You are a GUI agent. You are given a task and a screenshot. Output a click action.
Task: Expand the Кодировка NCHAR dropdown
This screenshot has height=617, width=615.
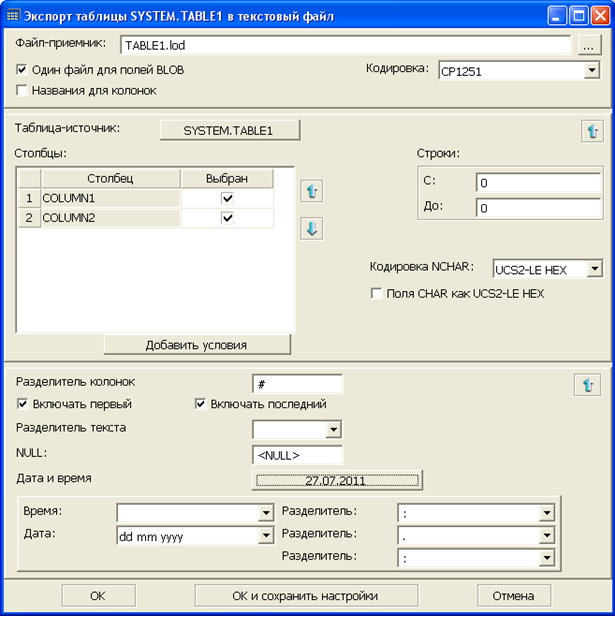tap(594, 268)
